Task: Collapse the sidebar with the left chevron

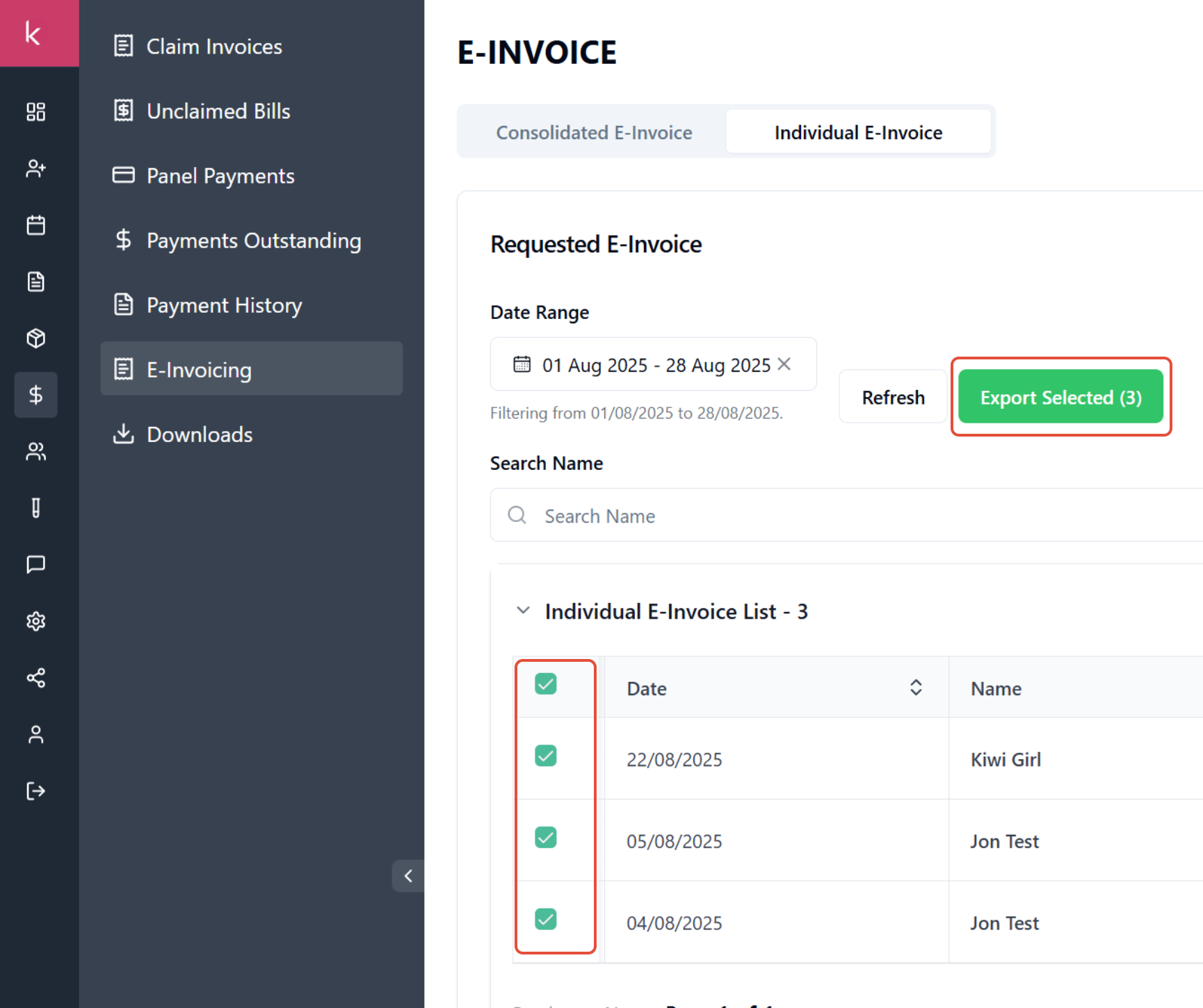Action: (408, 876)
